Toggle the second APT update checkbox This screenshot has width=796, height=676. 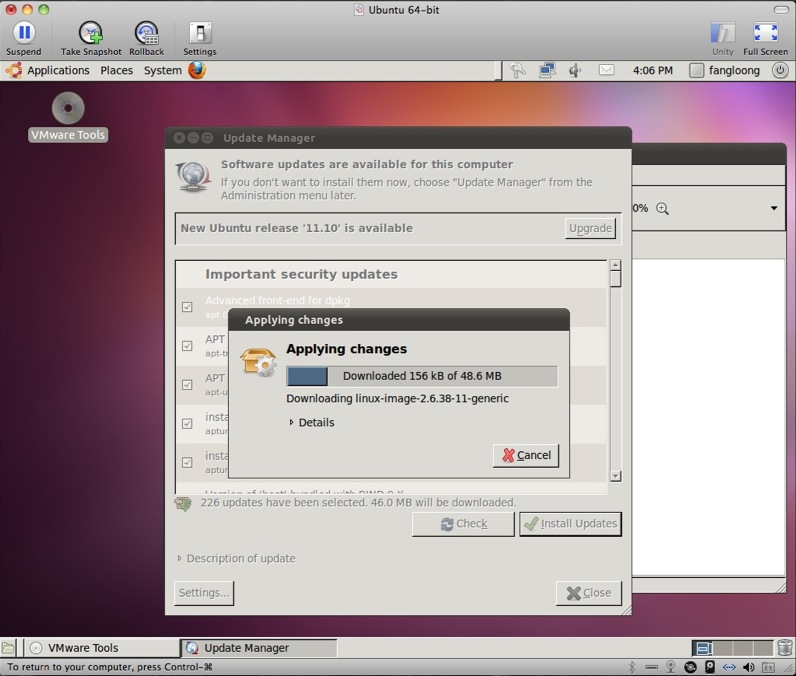click(187, 385)
